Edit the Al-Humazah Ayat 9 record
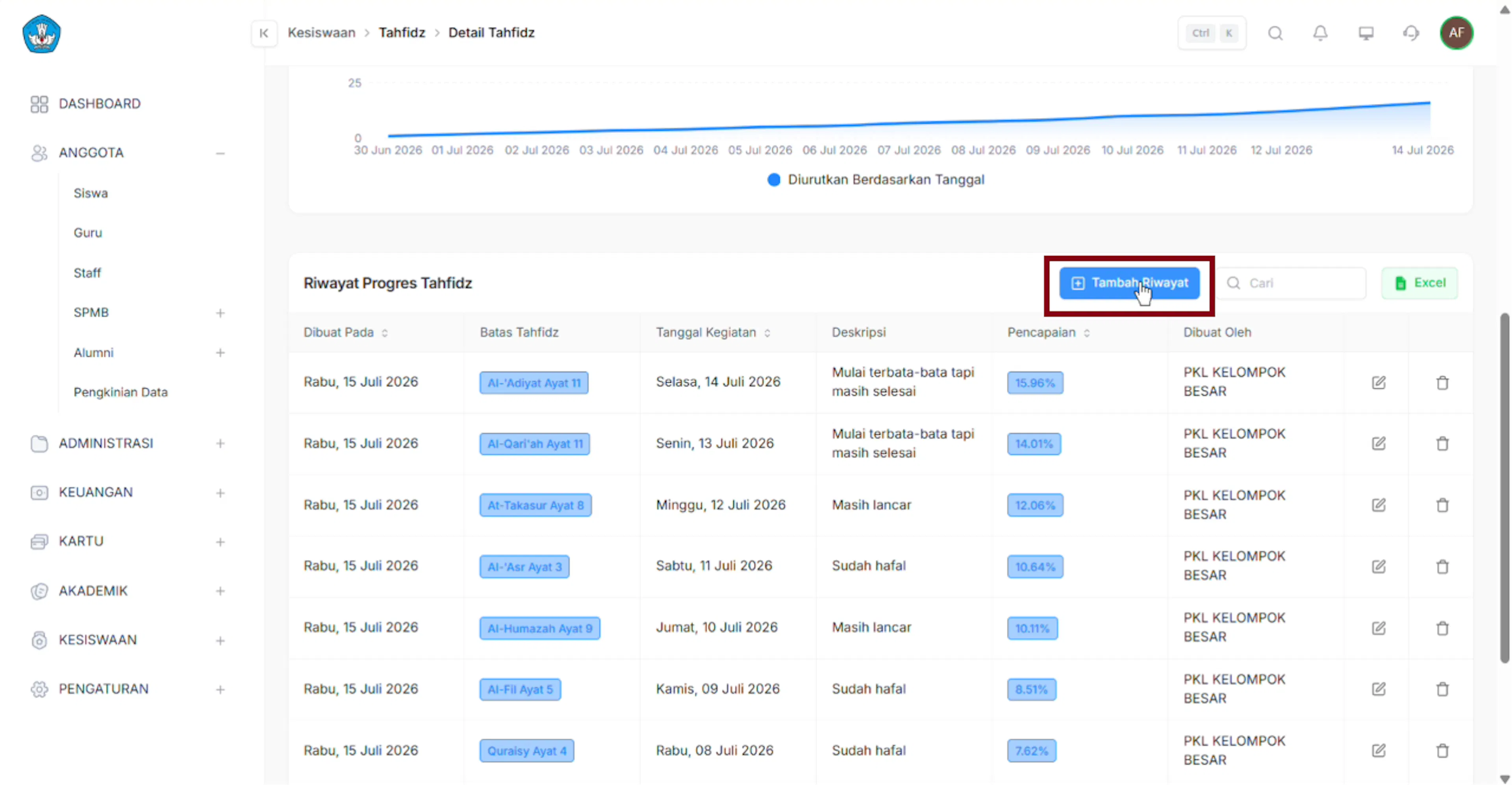The height and width of the screenshot is (785, 1512). tap(1379, 628)
